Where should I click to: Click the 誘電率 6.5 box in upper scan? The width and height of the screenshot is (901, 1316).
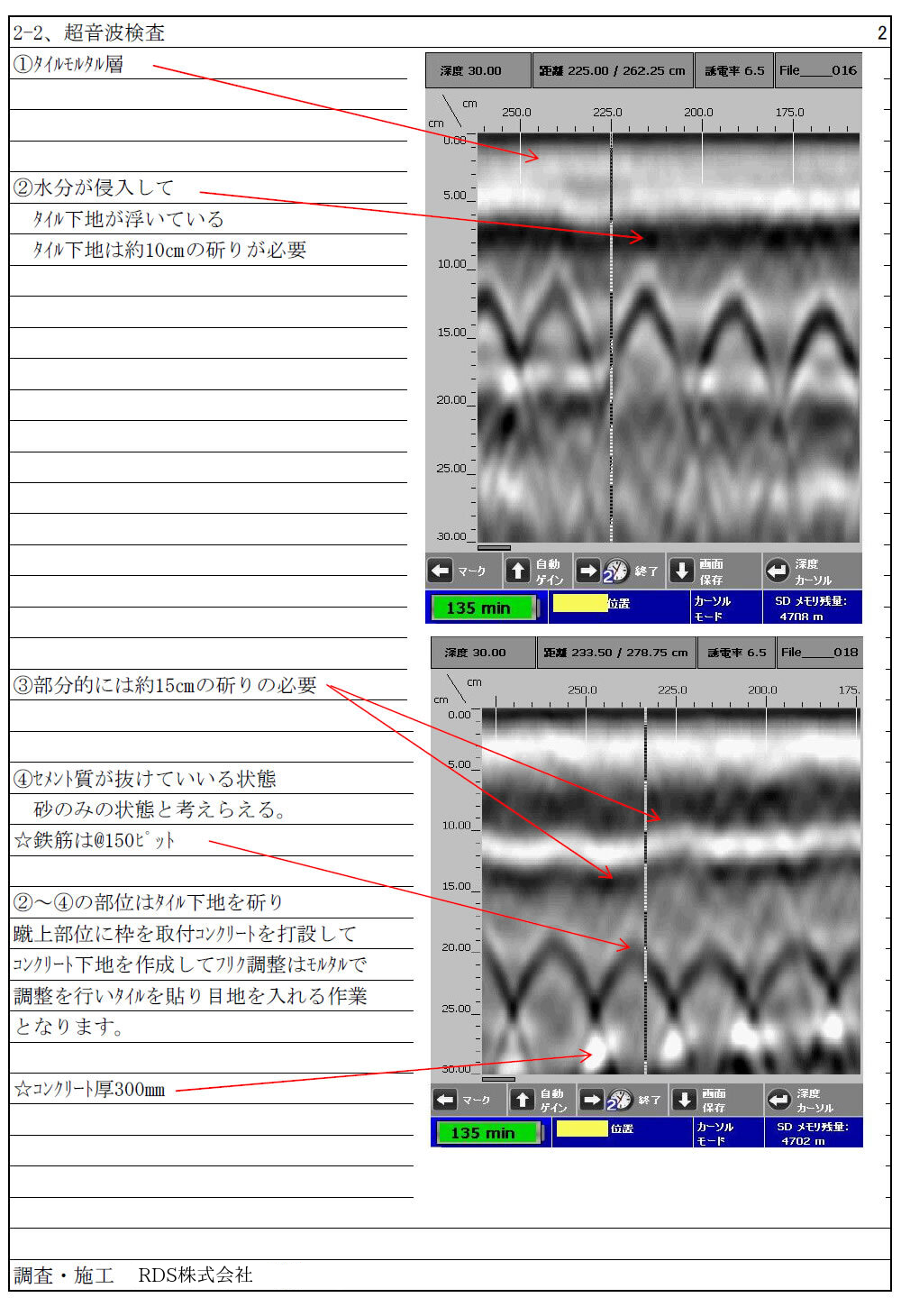733,70
